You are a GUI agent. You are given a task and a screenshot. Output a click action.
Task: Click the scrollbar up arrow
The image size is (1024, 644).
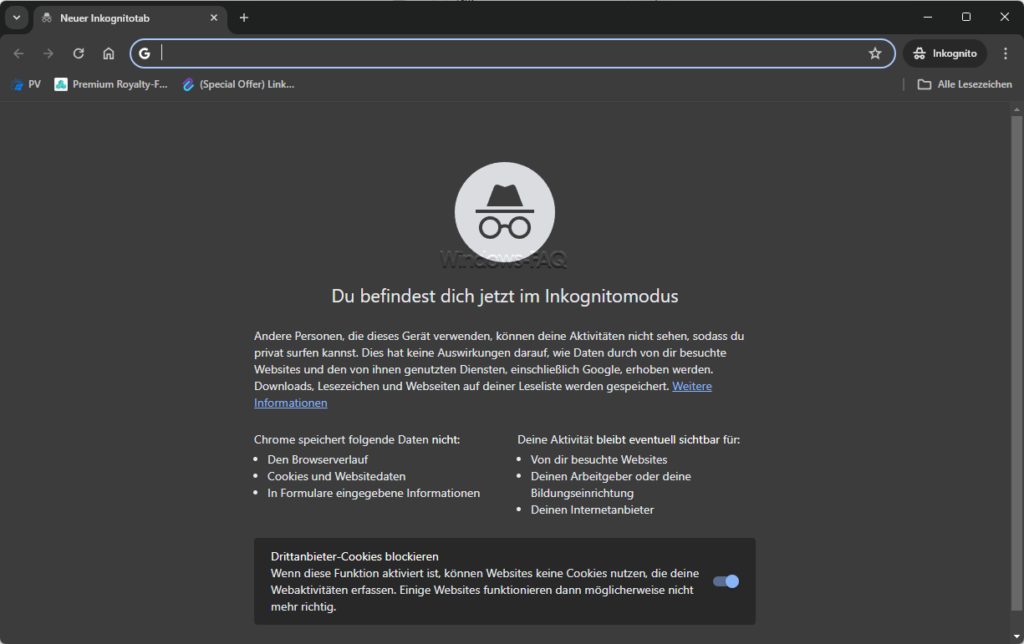click(x=1016, y=110)
